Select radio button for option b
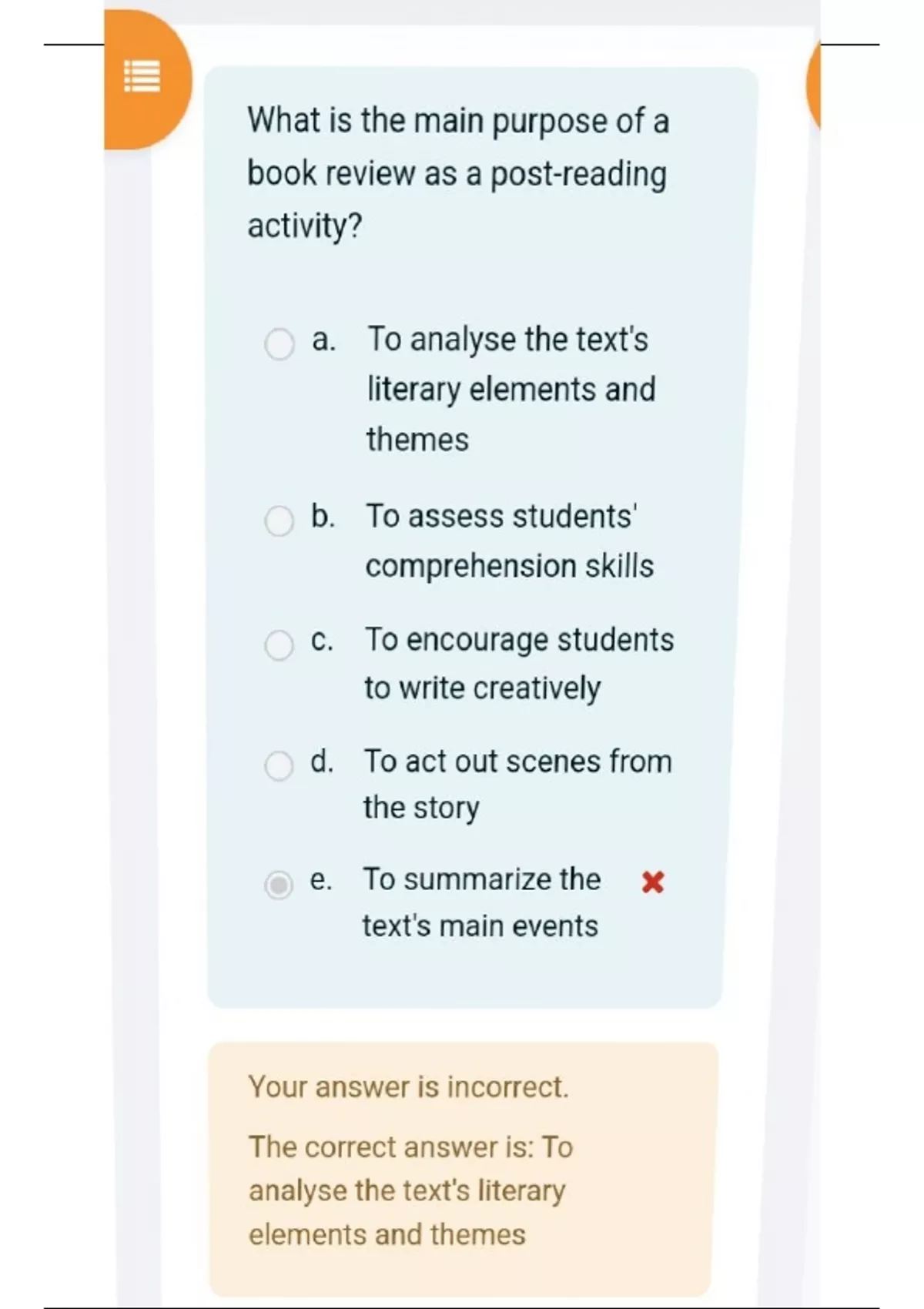The height and width of the screenshot is (1309, 924). pyautogui.click(x=279, y=521)
